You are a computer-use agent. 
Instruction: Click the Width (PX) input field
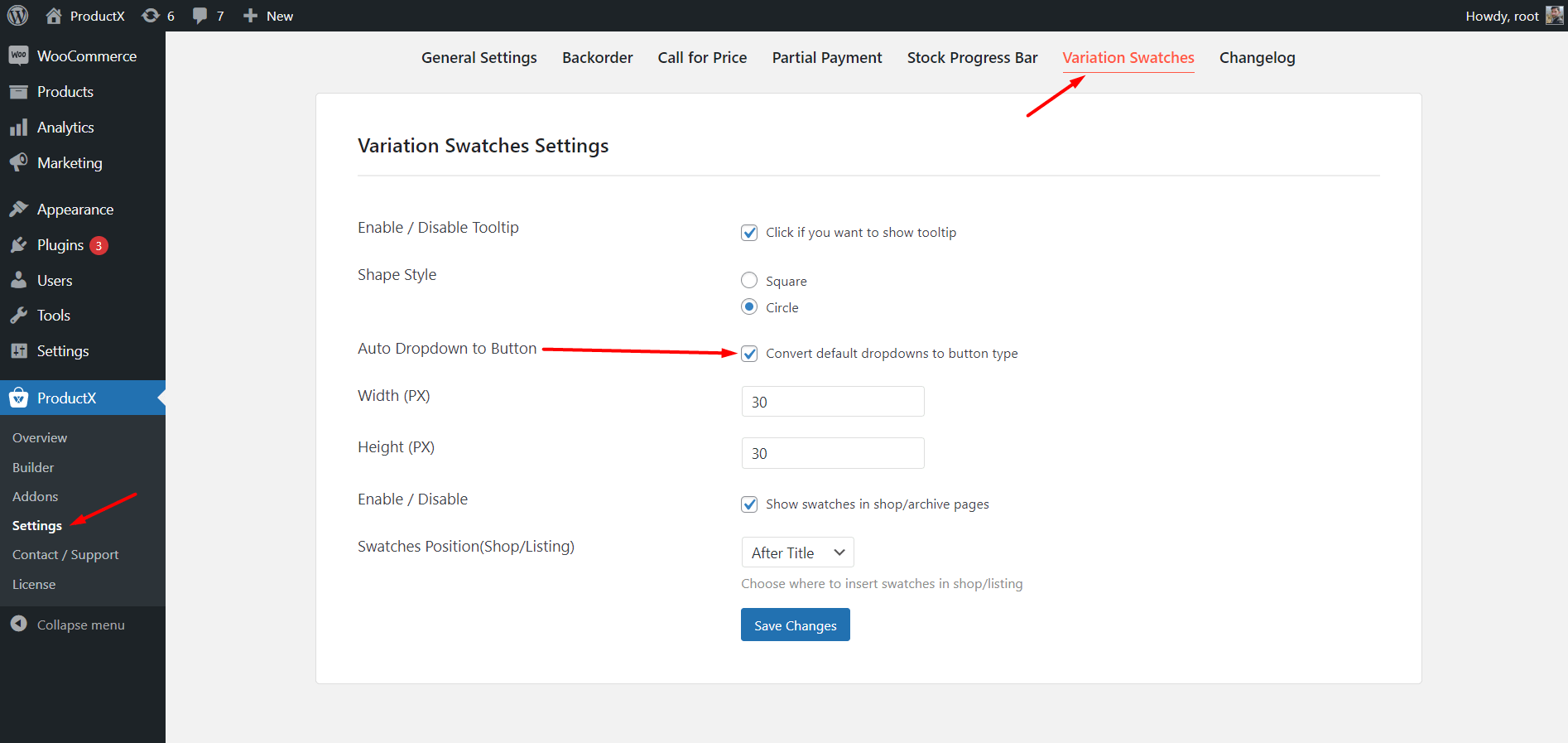(x=832, y=402)
